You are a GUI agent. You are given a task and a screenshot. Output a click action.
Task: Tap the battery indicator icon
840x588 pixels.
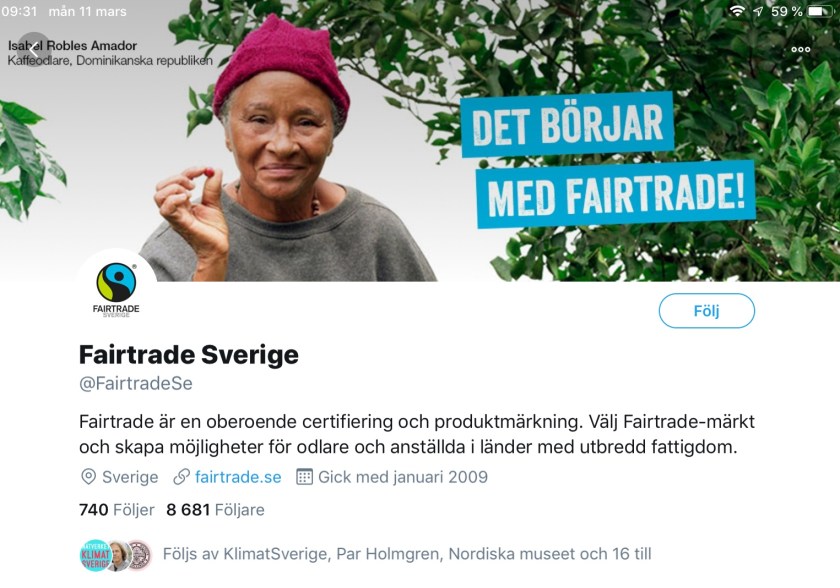pos(820,11)
